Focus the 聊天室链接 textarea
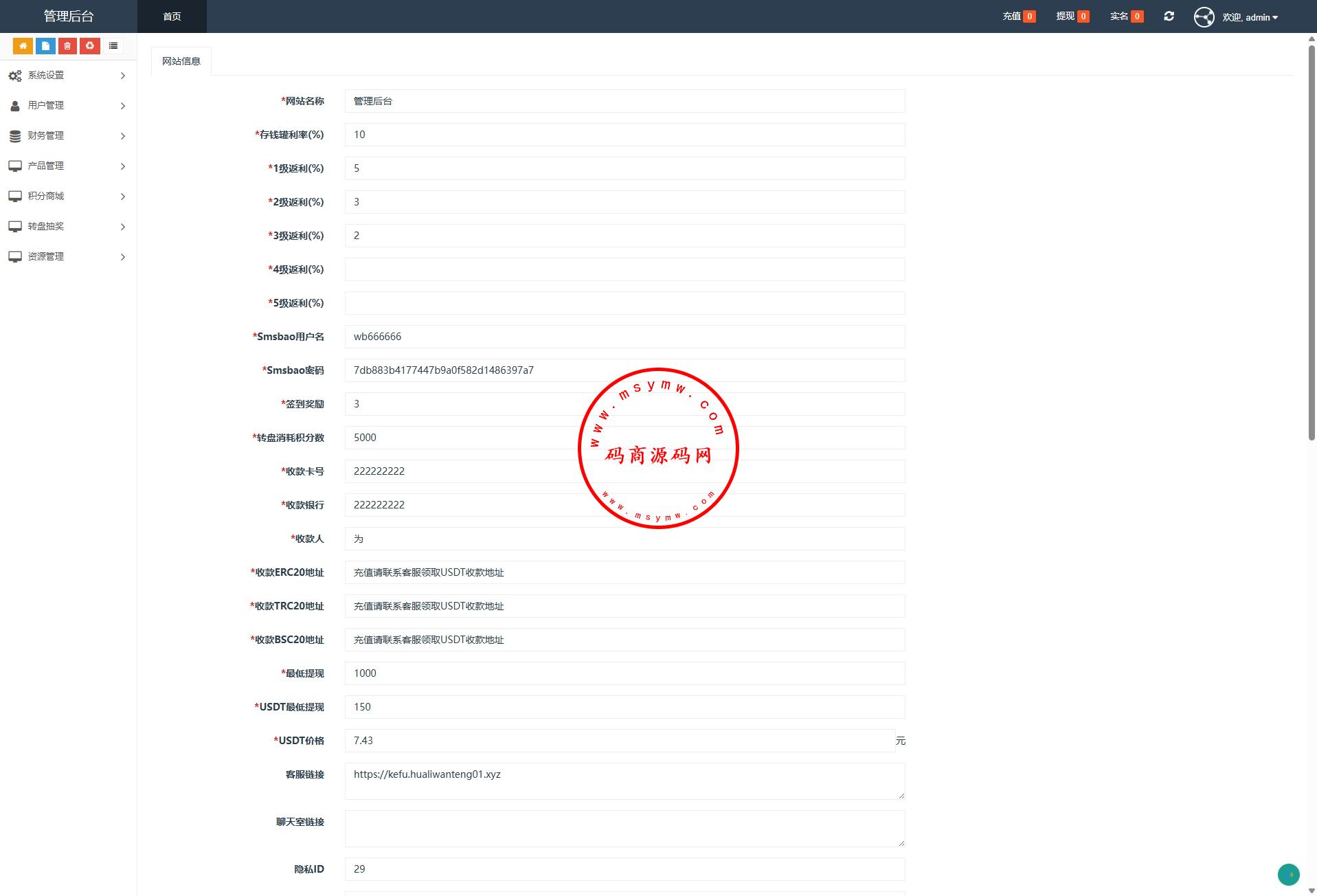The height and width of the screenshot is (896, 1317). [x=624, y=829]
